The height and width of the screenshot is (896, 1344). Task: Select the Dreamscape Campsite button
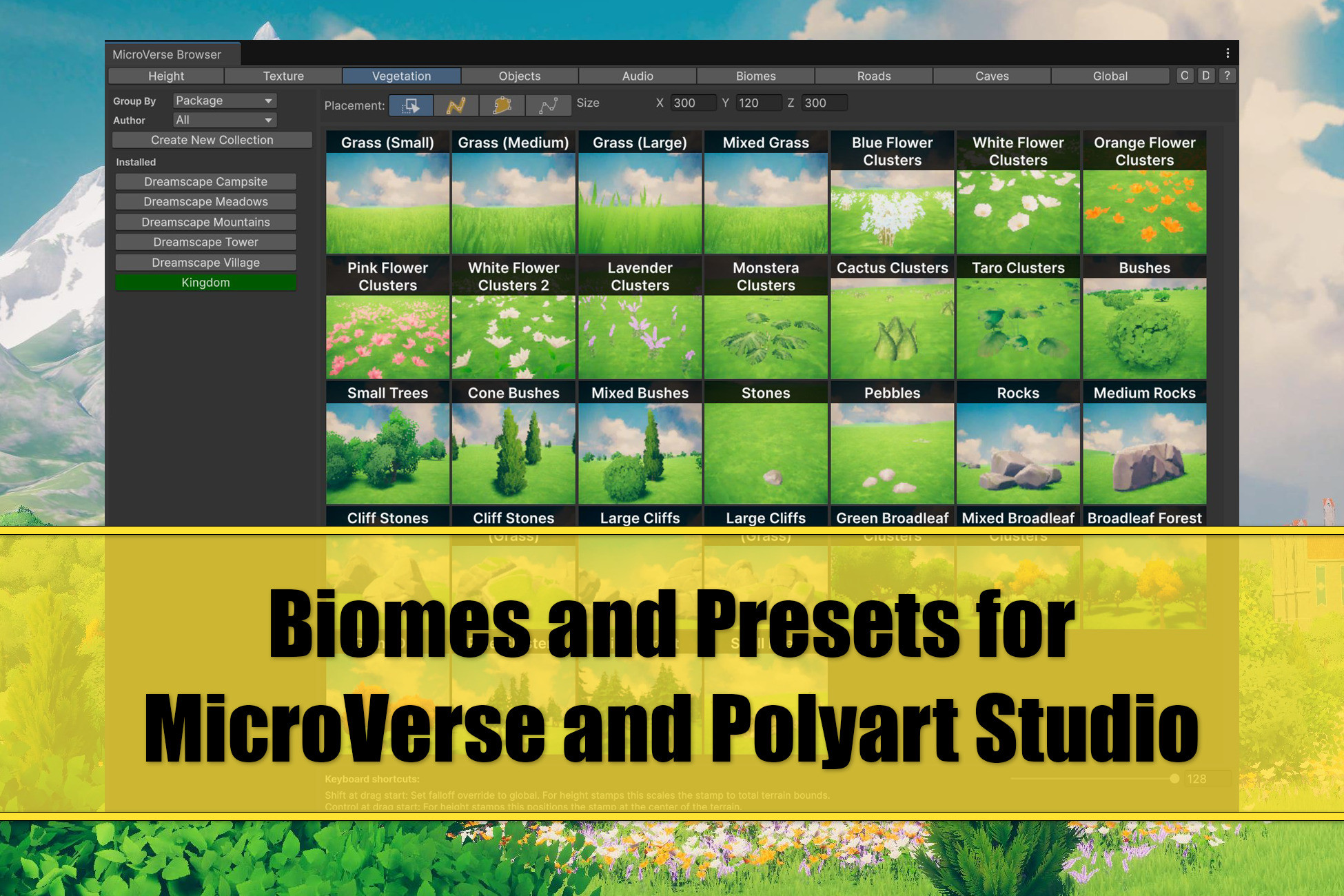tap(205, 181)
